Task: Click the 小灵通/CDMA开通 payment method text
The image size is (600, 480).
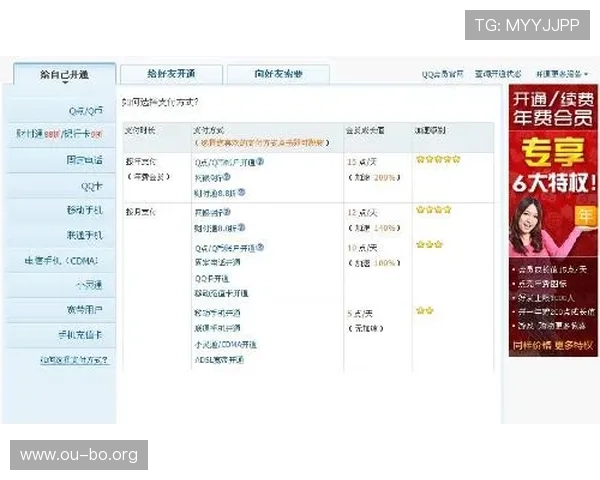Action: (225, 344)
